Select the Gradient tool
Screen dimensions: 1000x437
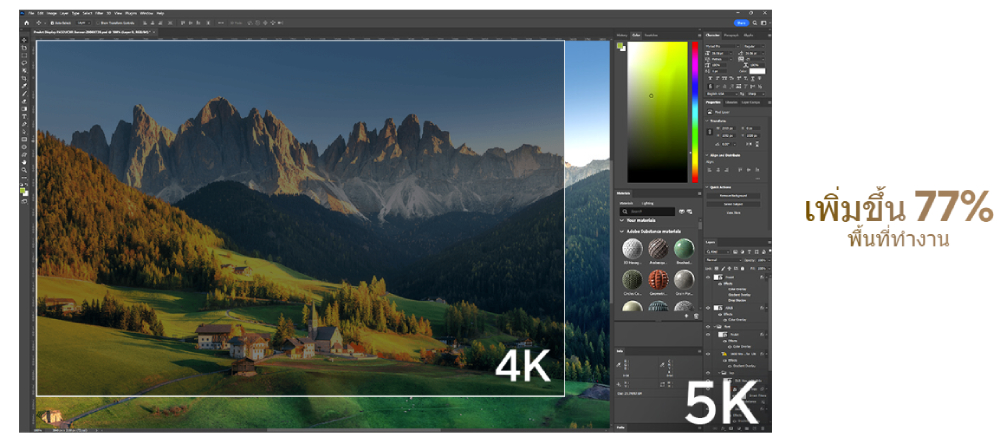[x=24, y=109]
